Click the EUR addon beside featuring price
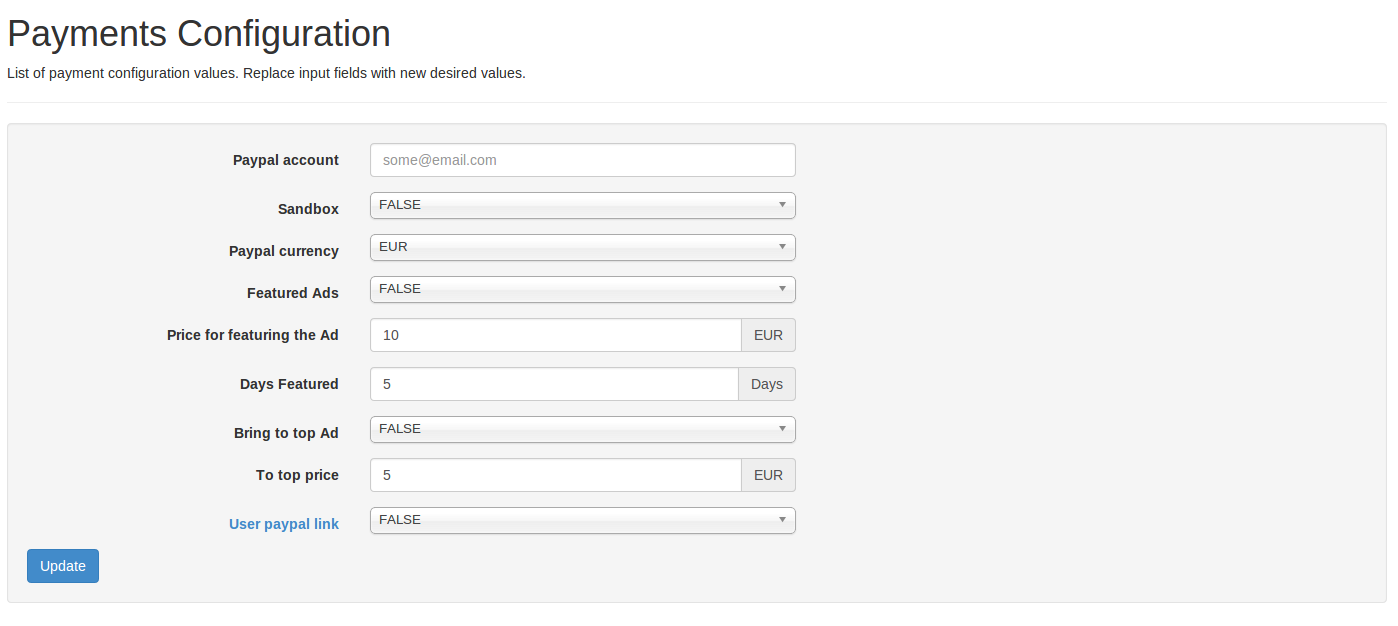1398x626 pixels. (768, 335)
